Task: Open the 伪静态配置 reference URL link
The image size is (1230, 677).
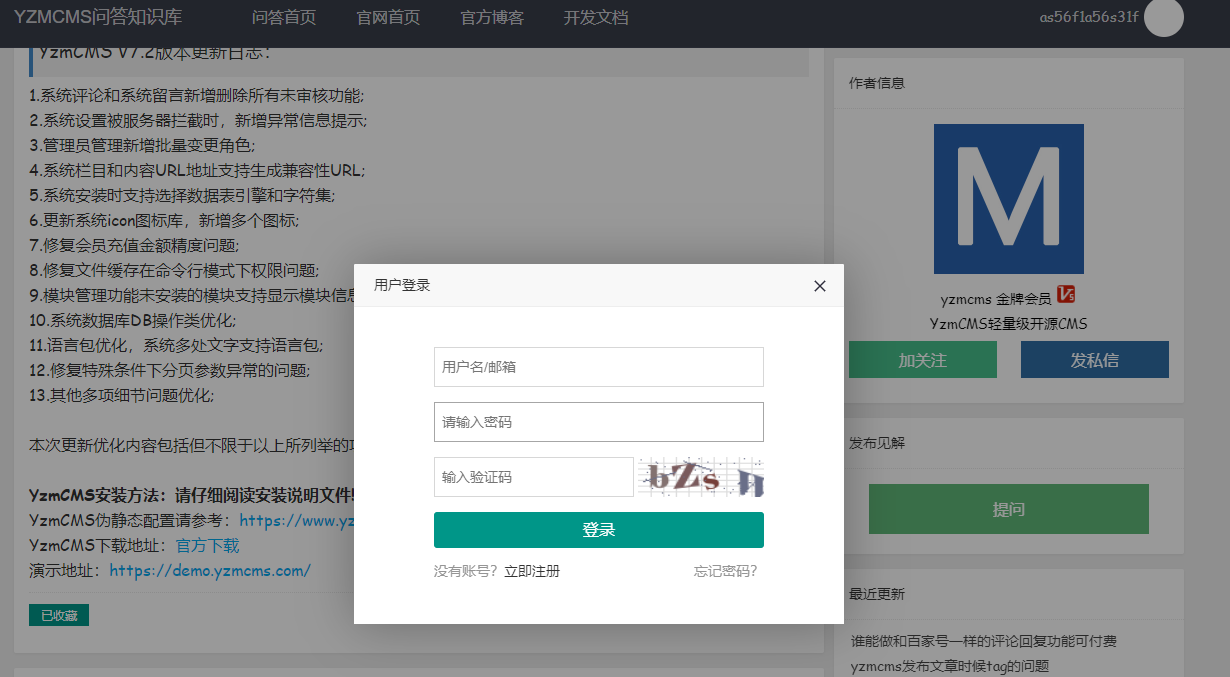Action: [297, 521]
